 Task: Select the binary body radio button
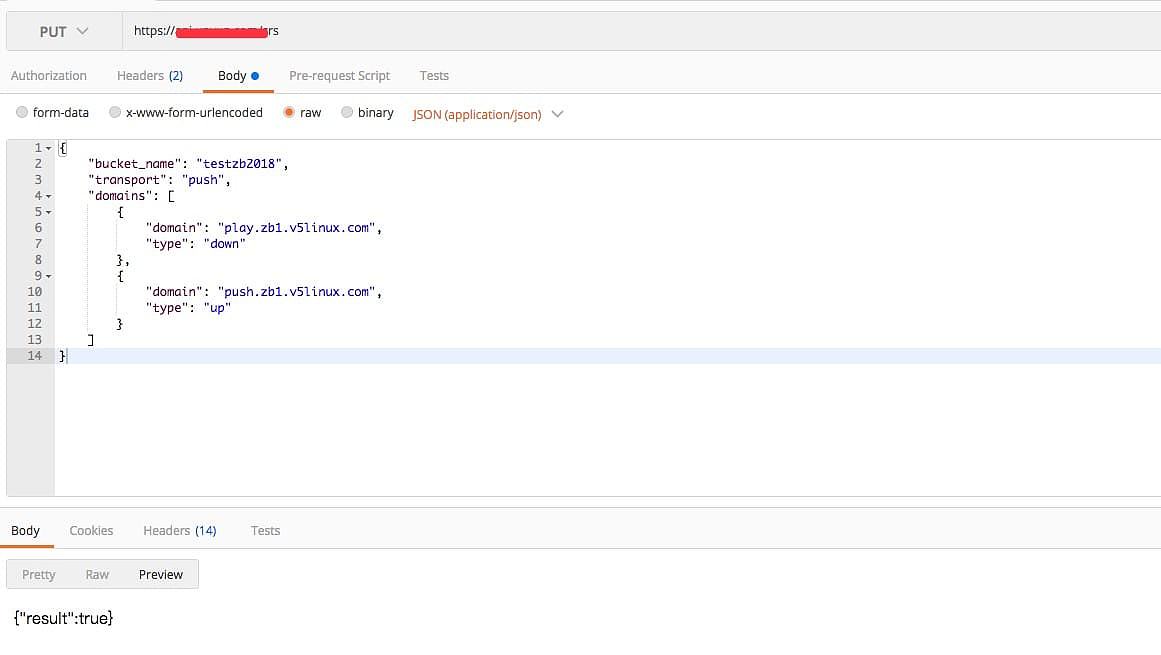point(347,113)
